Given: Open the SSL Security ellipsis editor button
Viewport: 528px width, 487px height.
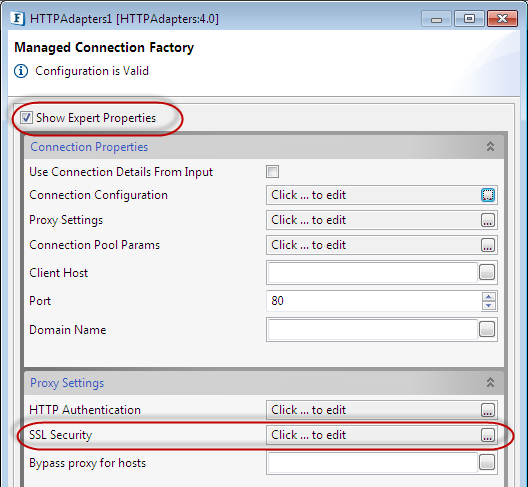Looking at the screenshot, I should (x=488, y=435).
